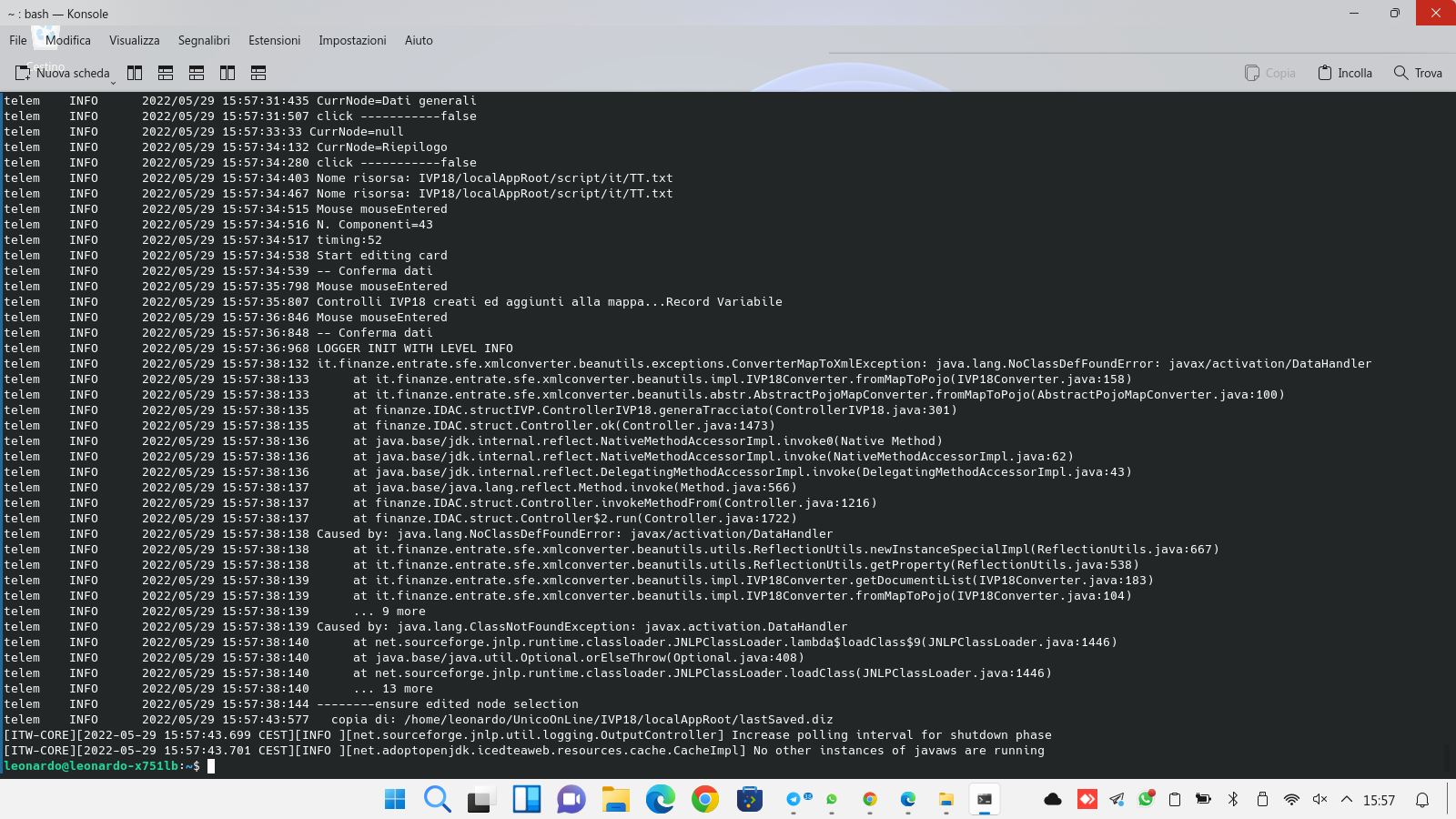
Task: Click the shell prompt leonardo@leonardo-x751lb:~$
Action: pyautogui.click(x=102, y=766)
